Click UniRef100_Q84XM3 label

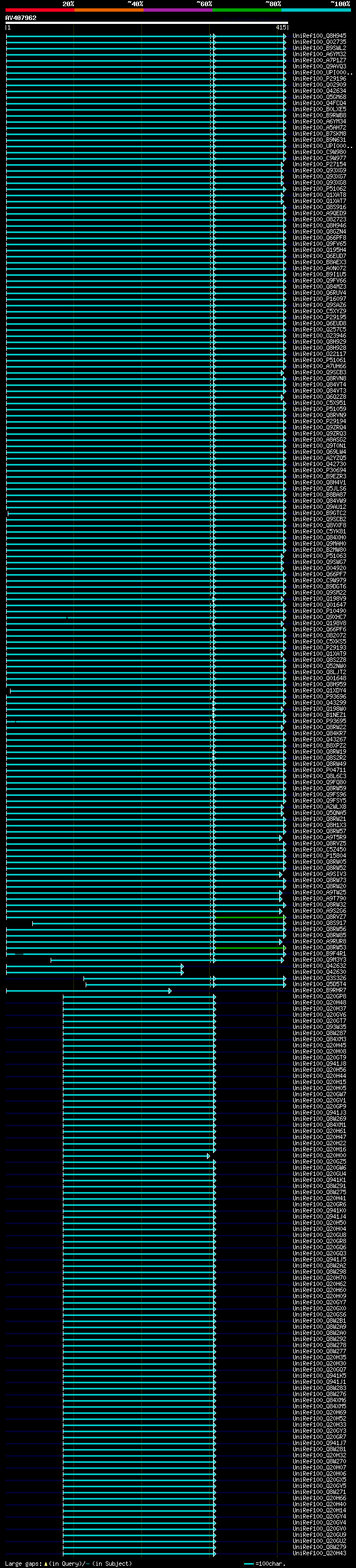[319, 1039]
